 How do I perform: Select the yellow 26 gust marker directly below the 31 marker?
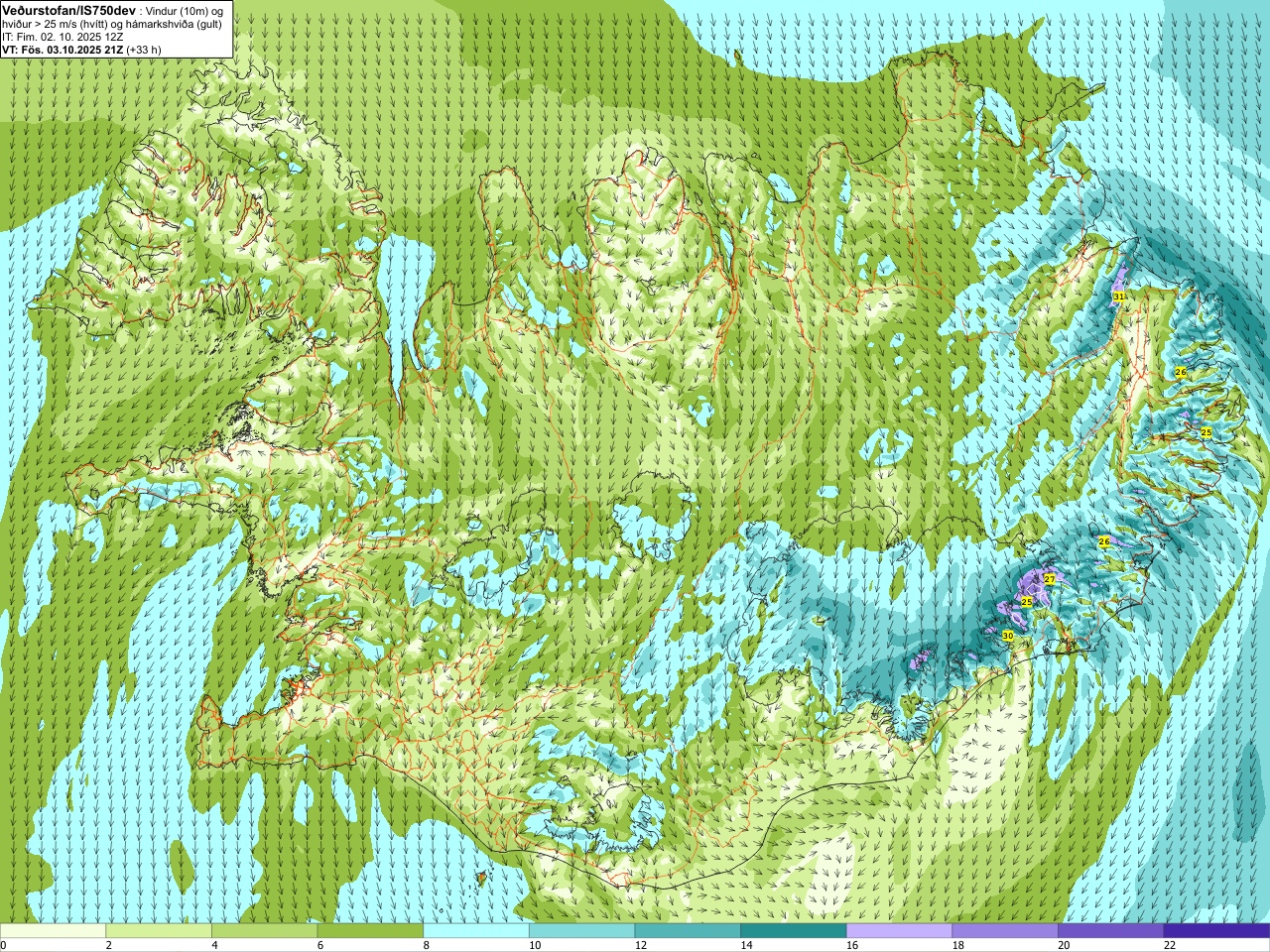click(x=1181, y=372)
